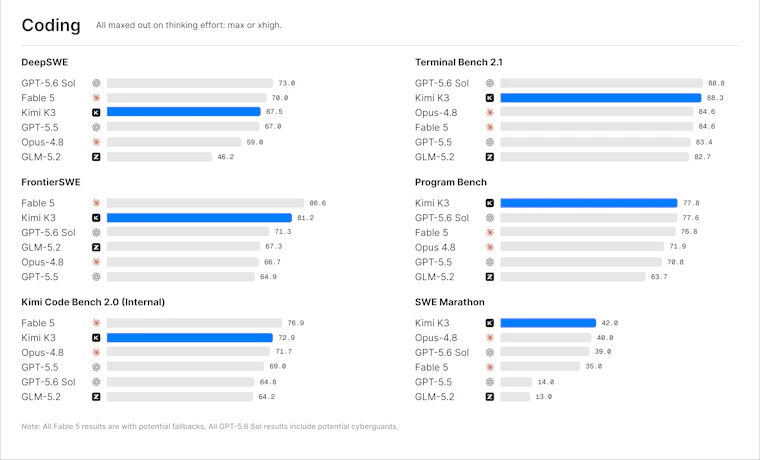Click the Fable 5 gray bar in DeepSWE
The width and height of the screenshot is (760, 460).
[x=187, y=98]
